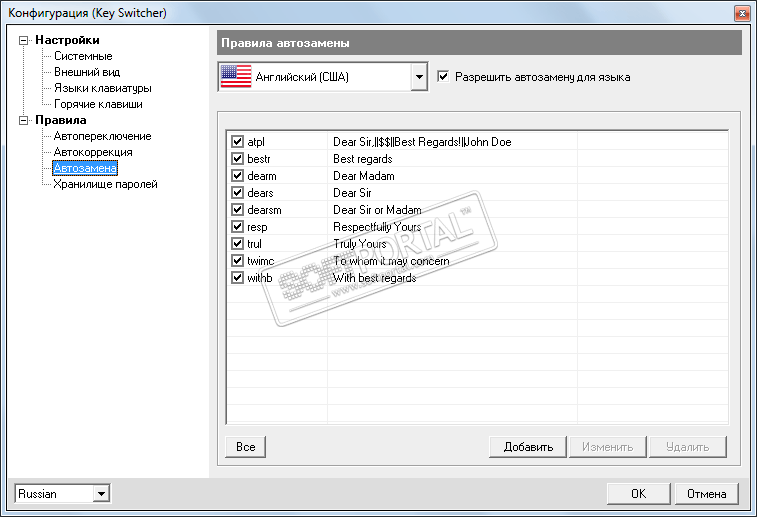Click 'To whom it may concern' text
757x517 pixels.
click(391, 261)
